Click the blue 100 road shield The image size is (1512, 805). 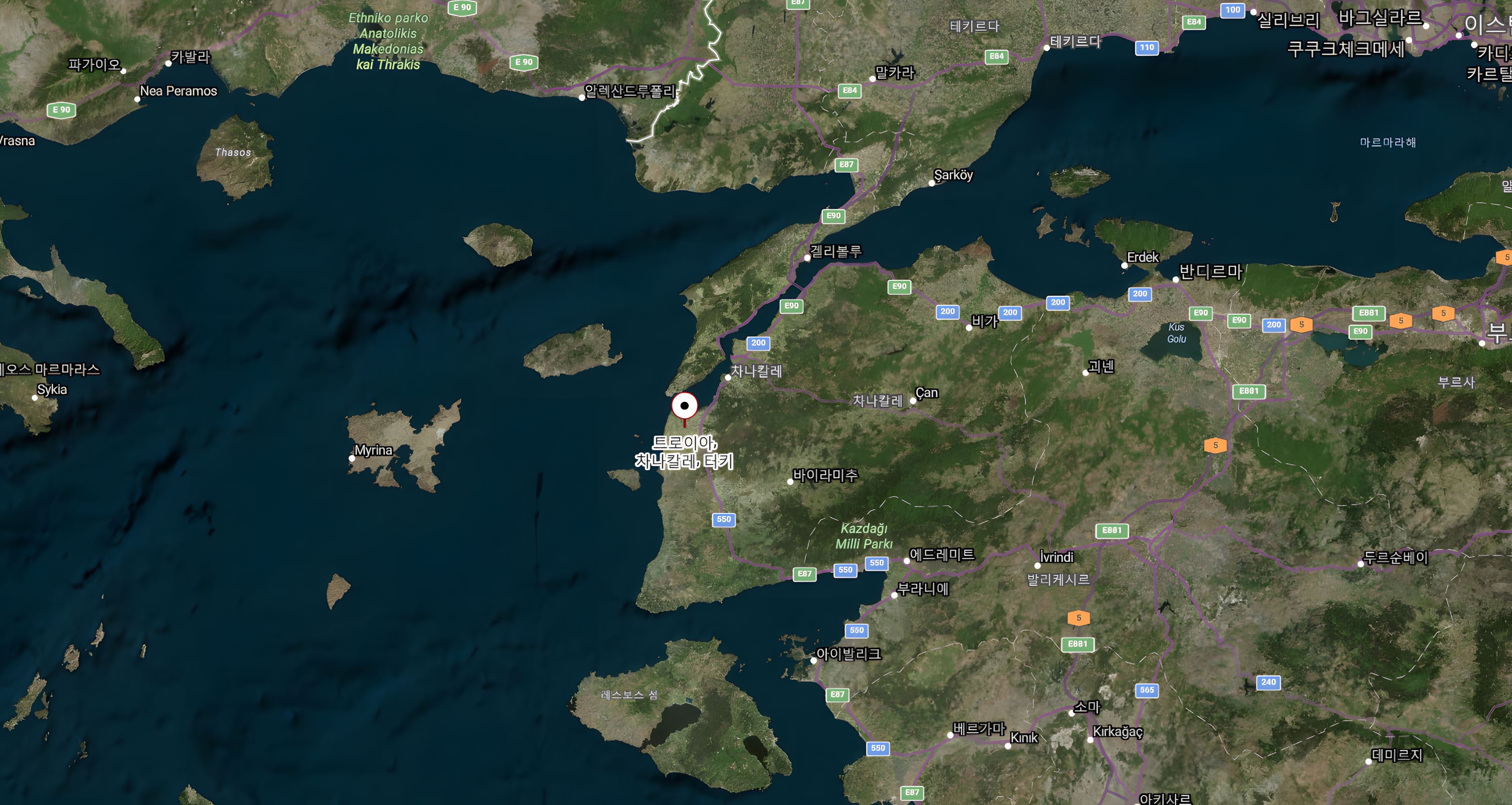1232,10
